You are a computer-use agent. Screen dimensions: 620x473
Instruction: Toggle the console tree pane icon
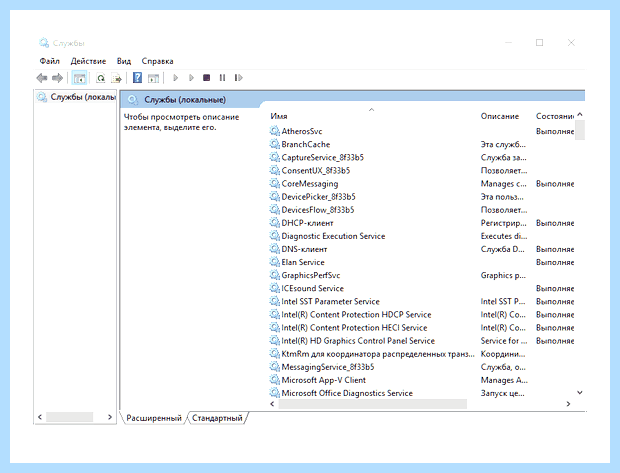tap(79, 78)
